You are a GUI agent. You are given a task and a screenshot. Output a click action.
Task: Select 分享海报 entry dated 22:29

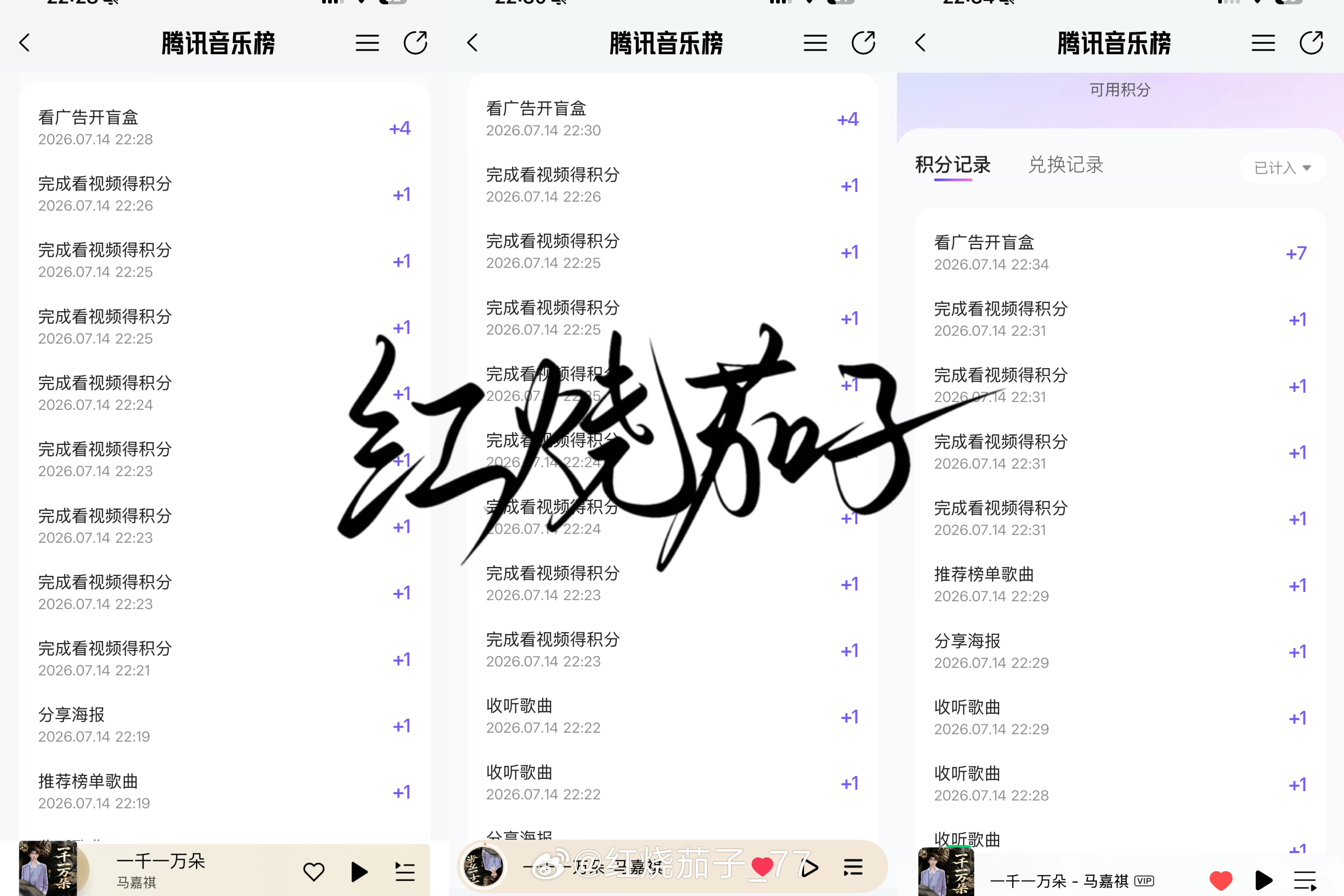click(1120, 652)
